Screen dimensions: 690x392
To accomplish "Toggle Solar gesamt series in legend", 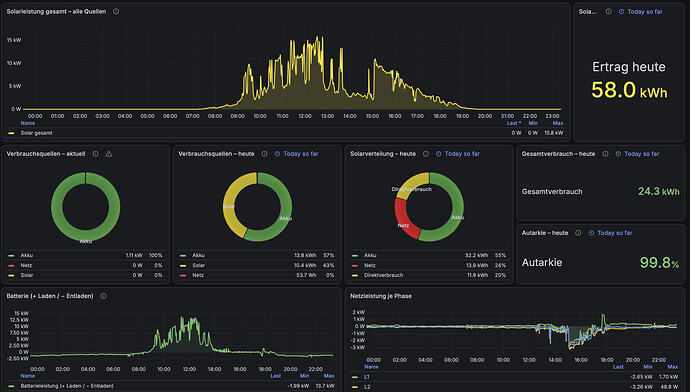I will coord(37,133).
